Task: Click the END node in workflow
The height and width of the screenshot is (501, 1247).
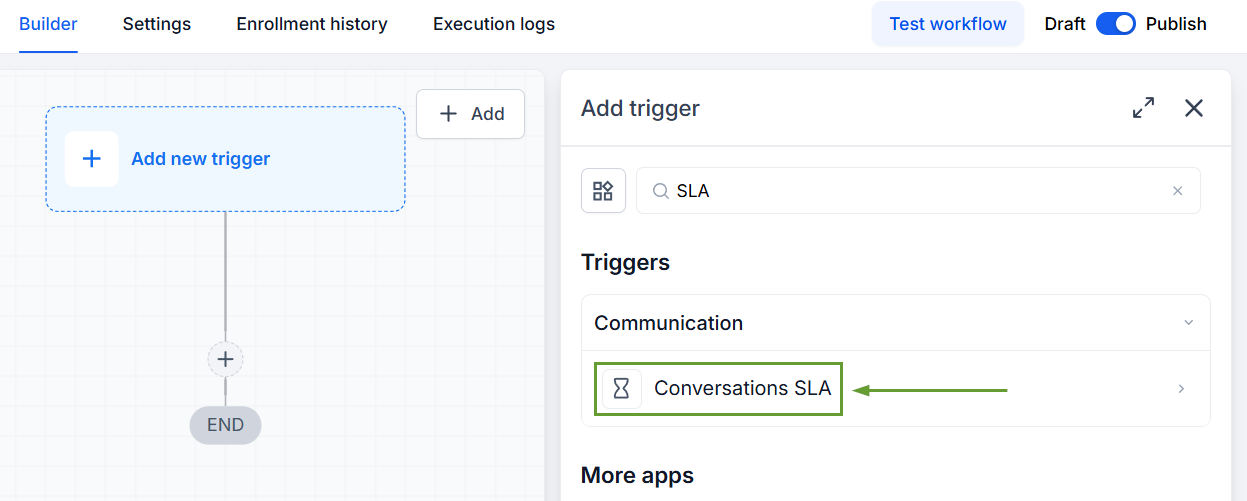Action: click(x=225, y=425)
